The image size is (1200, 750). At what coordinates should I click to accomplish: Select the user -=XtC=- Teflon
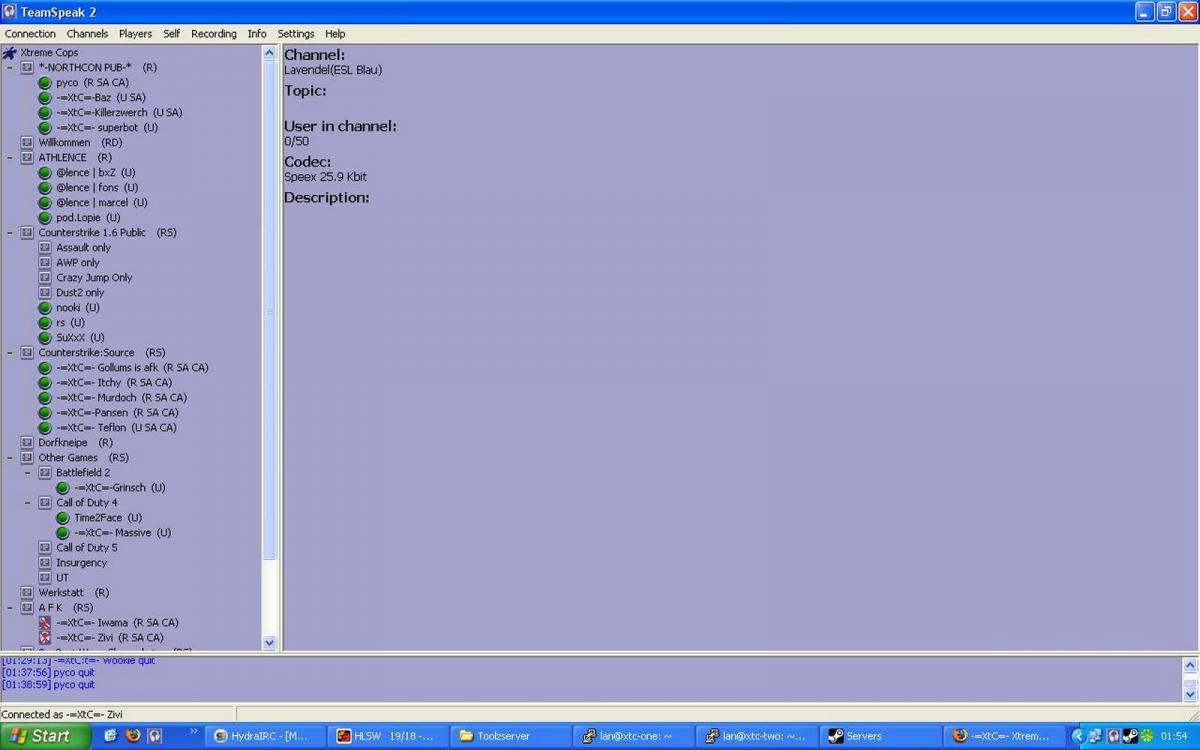pos(116,428)
